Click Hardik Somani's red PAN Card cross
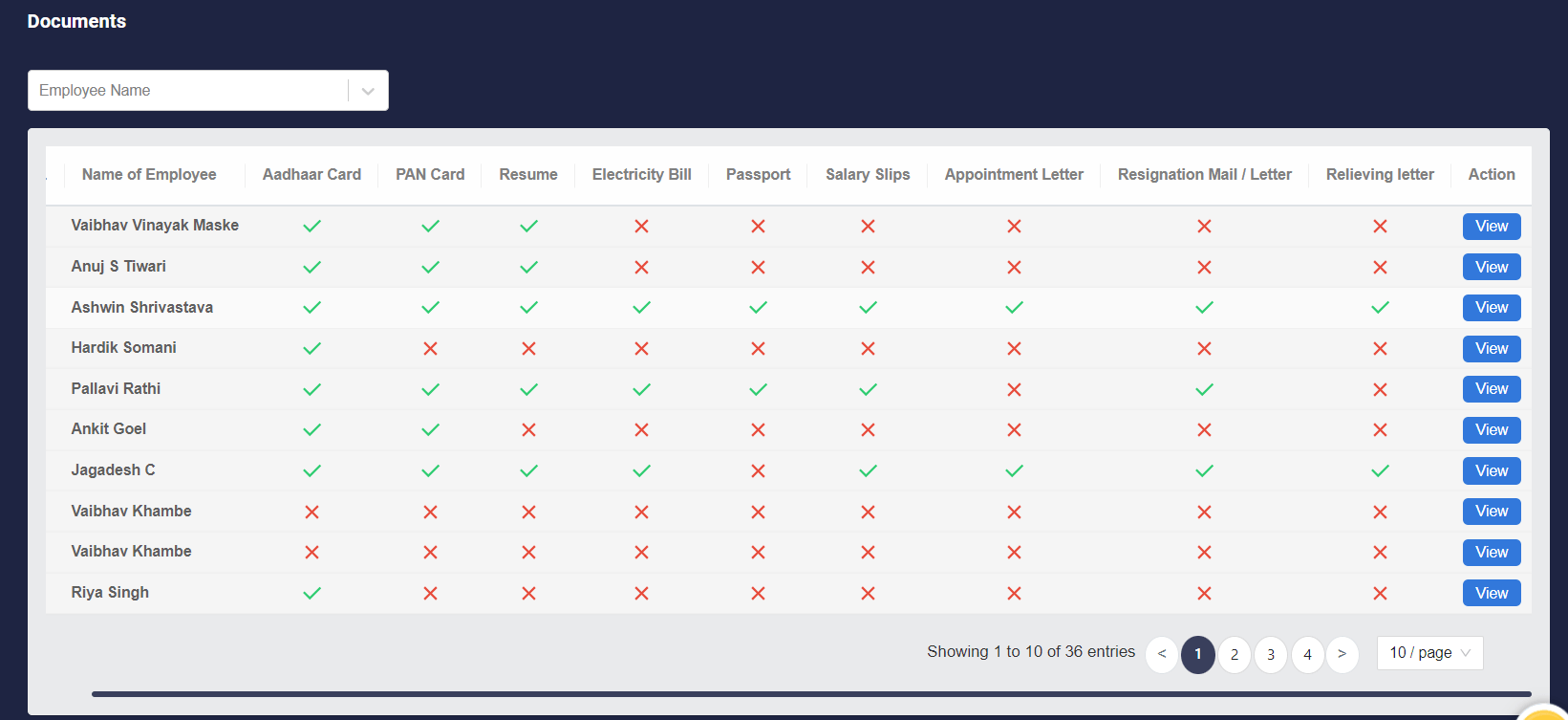The width and height of the screenshot is (1568, 720). pyautogui.click(x=430, y=349)
